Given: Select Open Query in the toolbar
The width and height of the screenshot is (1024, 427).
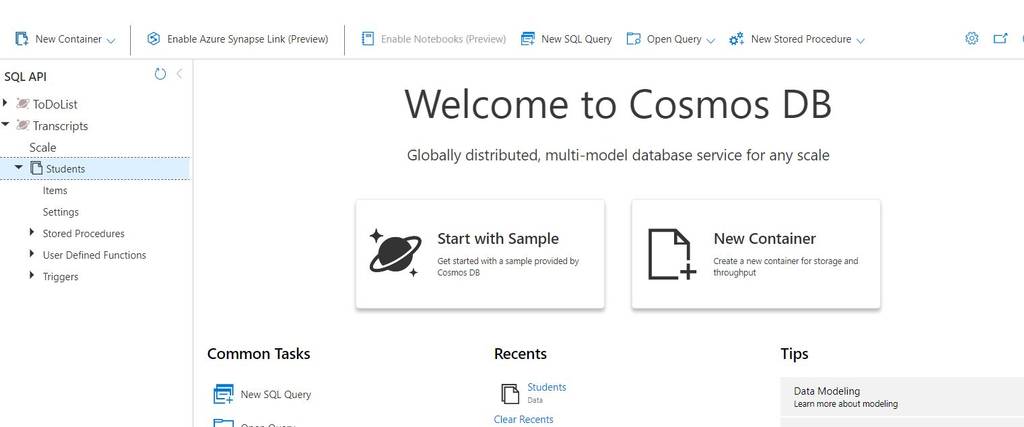Looking at the screenshot, I should click(x=674, y=39).
